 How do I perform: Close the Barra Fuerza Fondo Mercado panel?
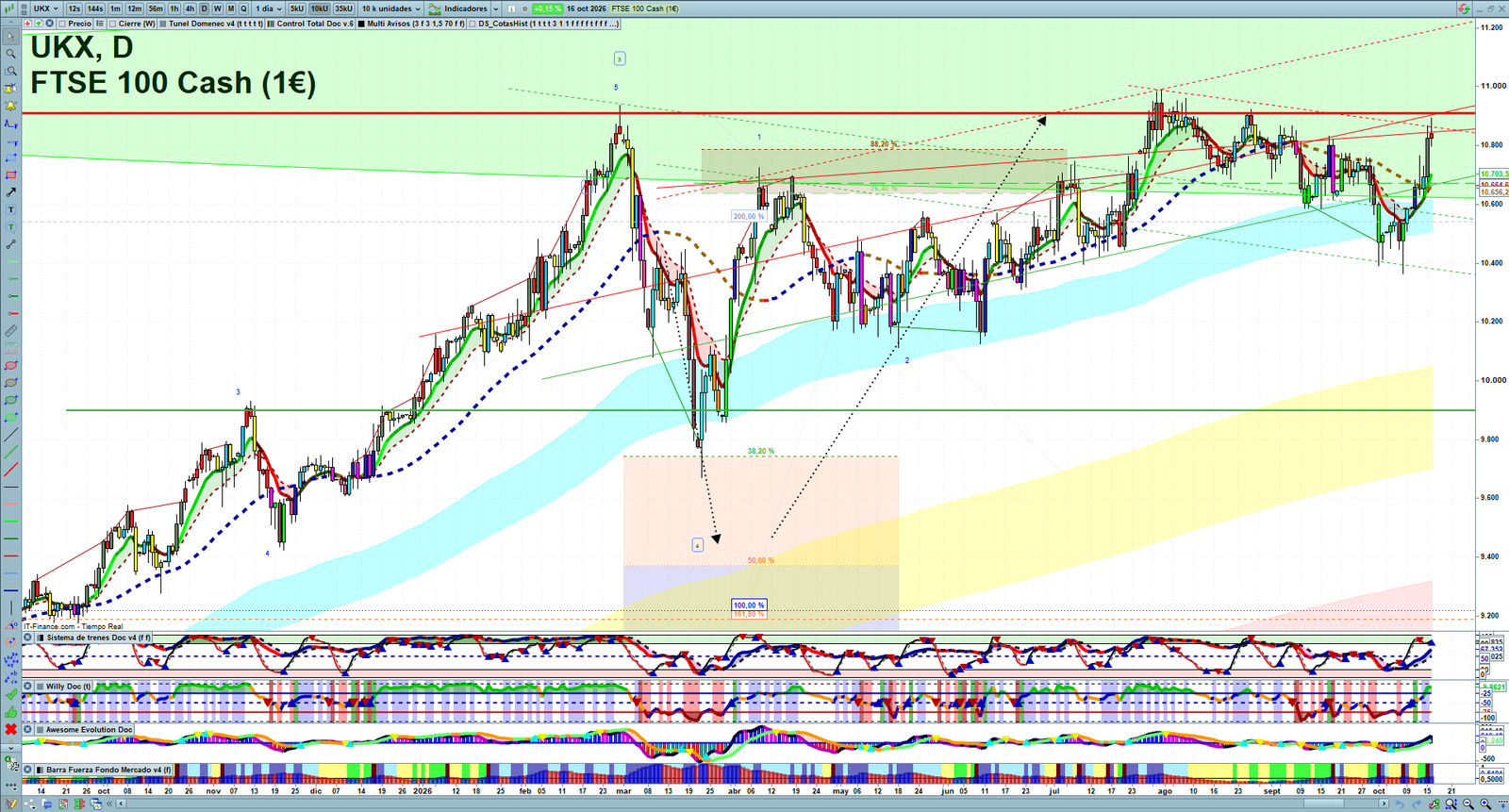click(x=28, y=770)
